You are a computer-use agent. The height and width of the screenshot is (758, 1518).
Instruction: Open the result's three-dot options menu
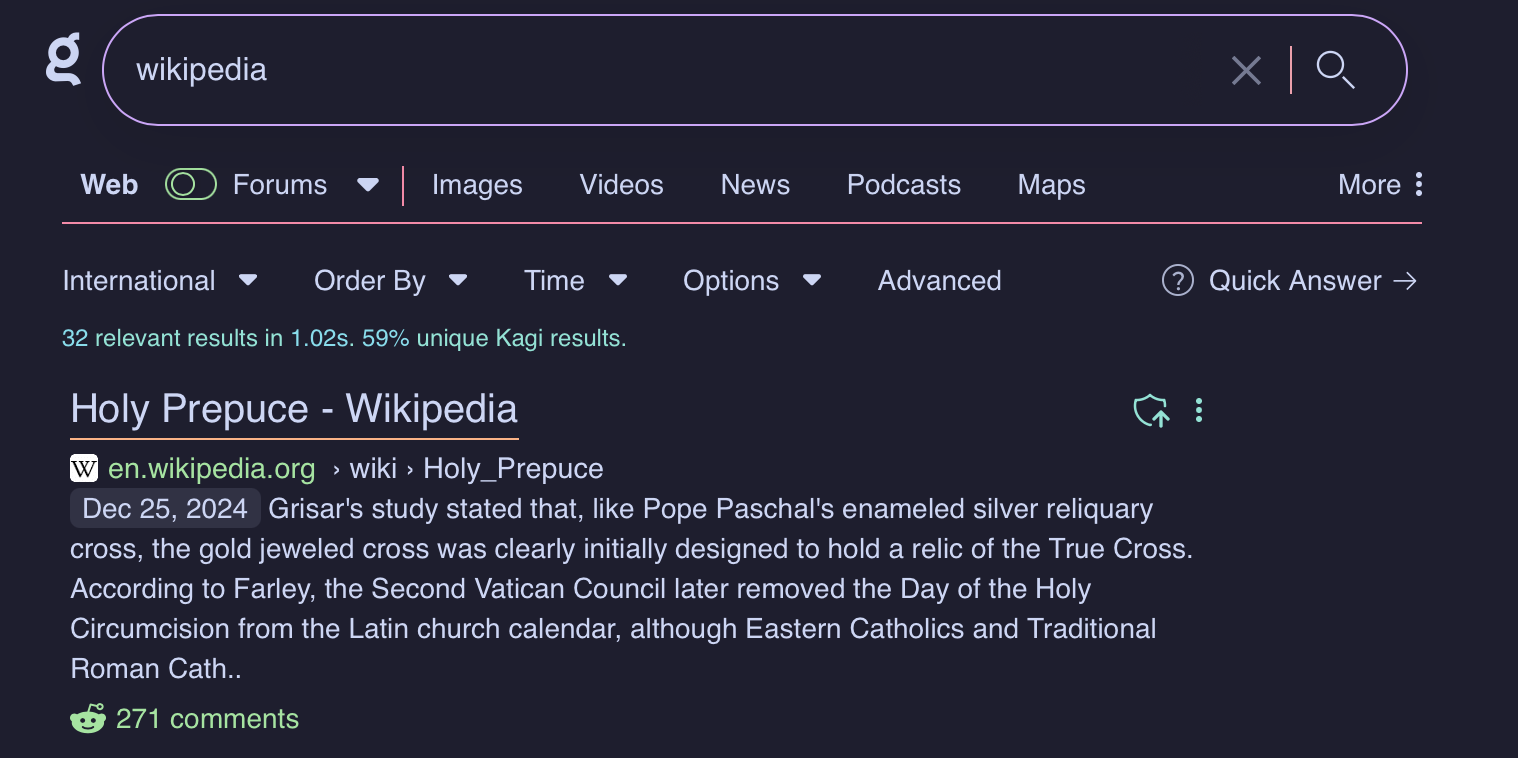pyautogui.click(x=1199, y=410)
